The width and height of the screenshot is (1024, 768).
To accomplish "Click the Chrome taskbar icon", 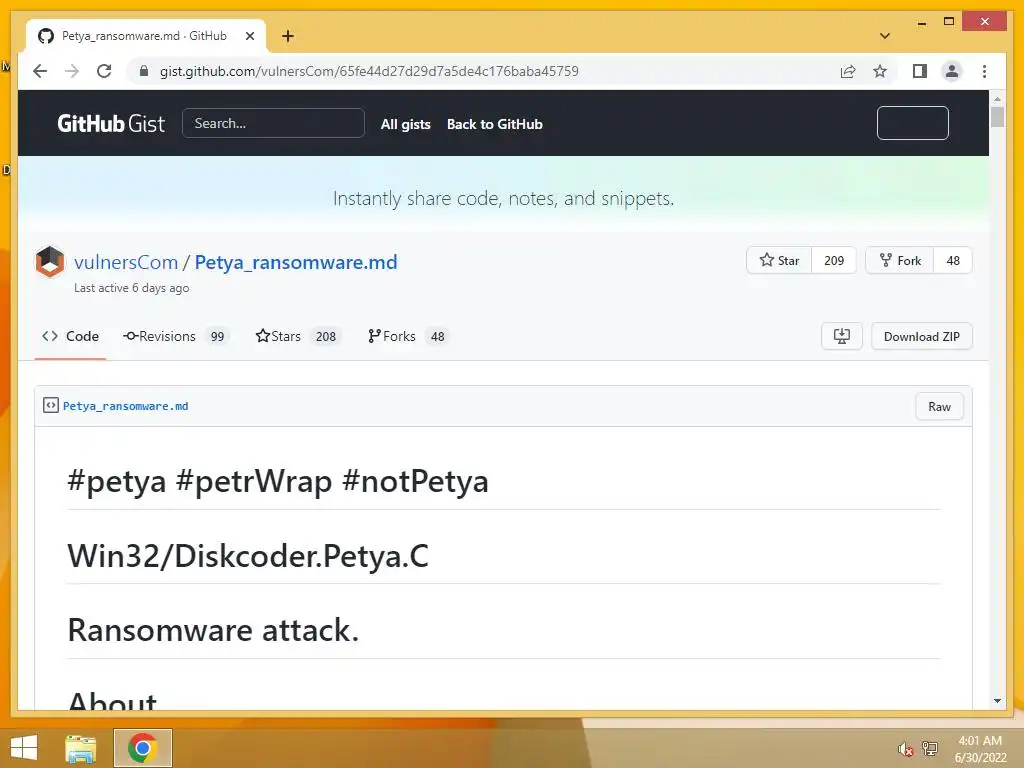I will [x=142, y=748].
